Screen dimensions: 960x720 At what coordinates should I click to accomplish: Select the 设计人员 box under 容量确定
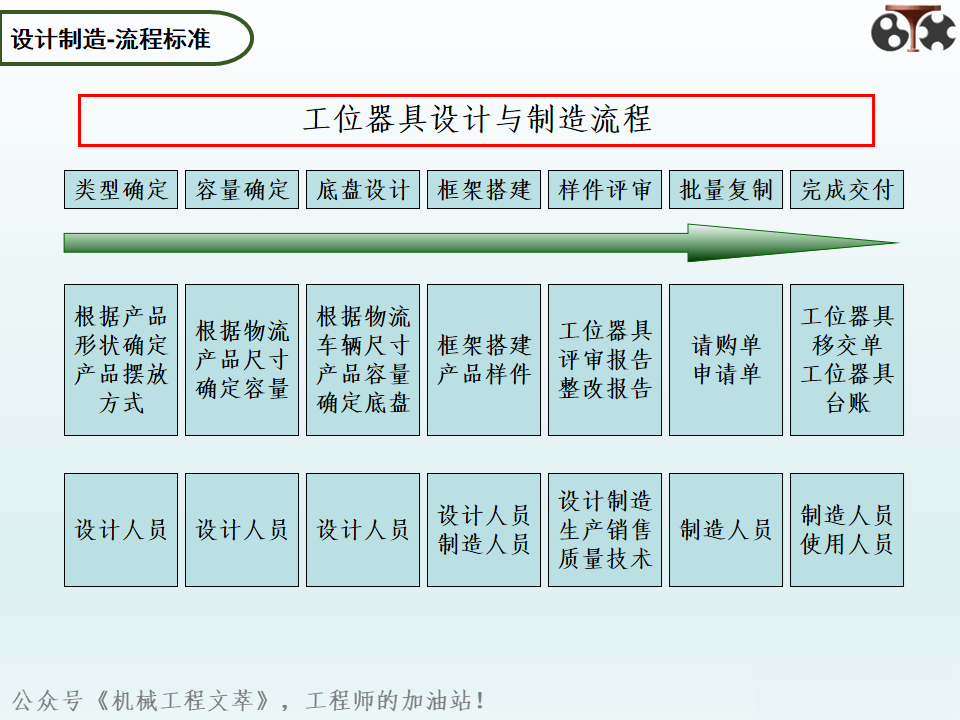[x=242, y=530]
